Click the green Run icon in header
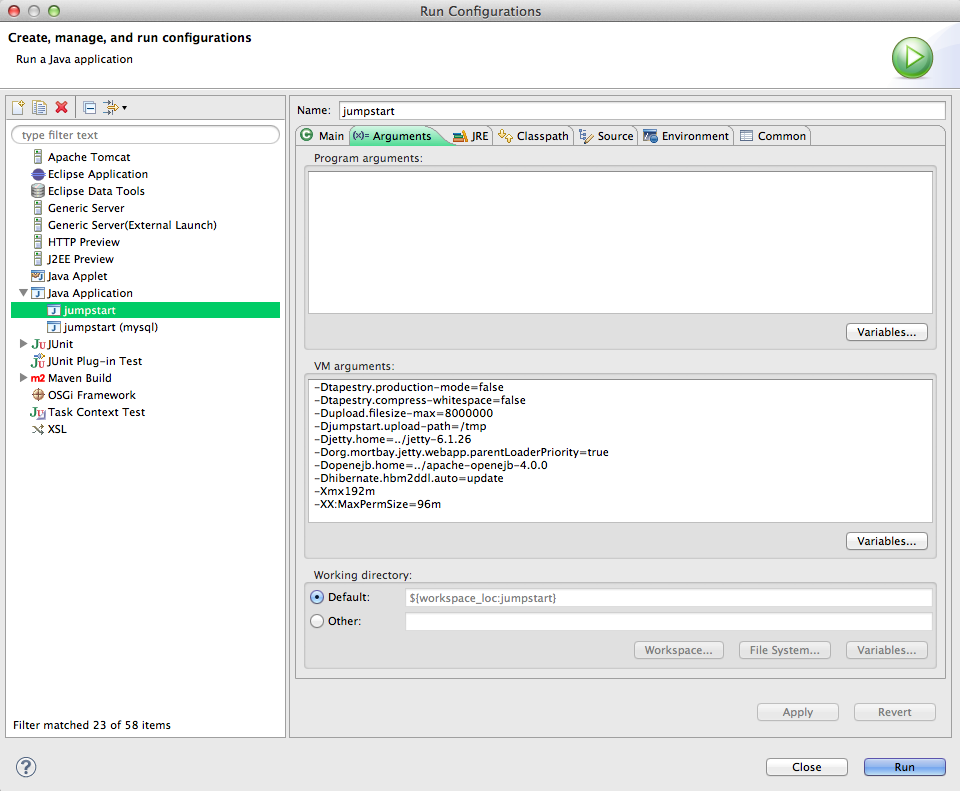This screenshot has height=791, width=960. coord(912,58)
